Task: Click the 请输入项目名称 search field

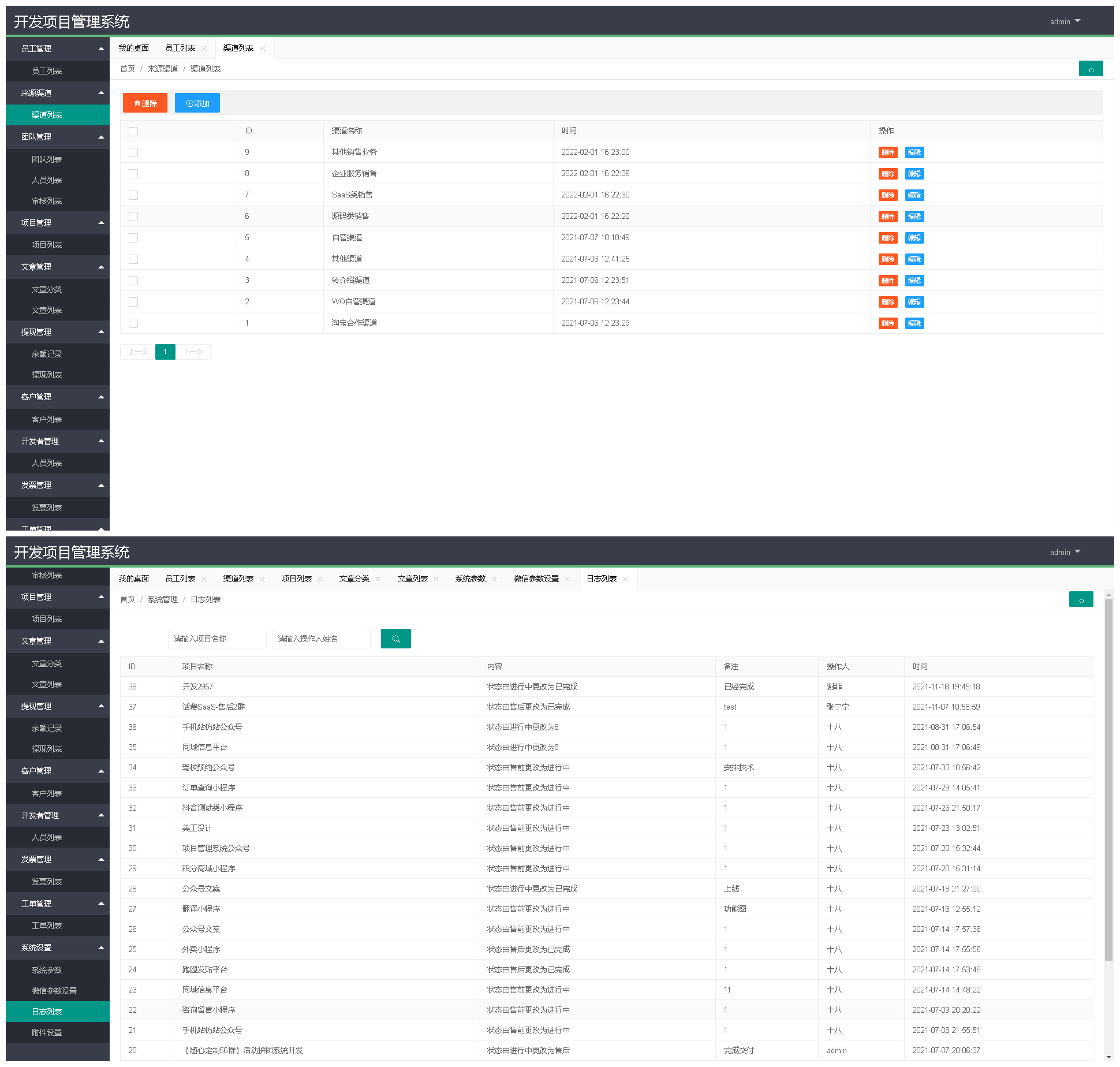Action: [x=217, y=639]
